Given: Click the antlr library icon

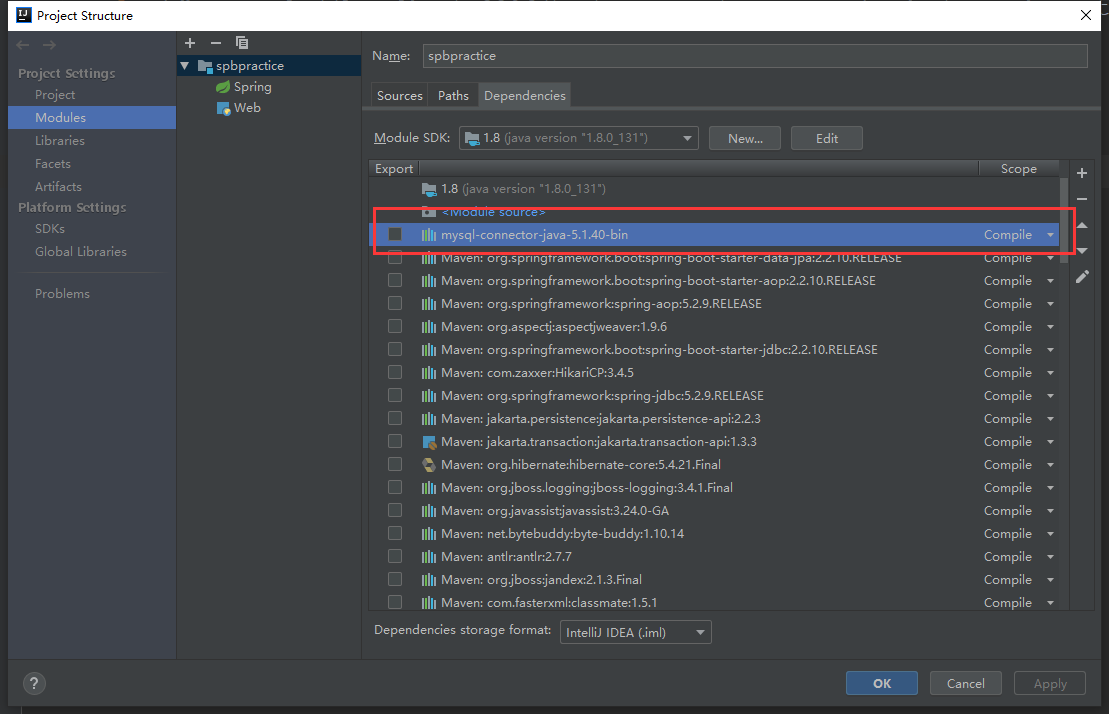Looking at the screenshot, I should coord(429,557).
